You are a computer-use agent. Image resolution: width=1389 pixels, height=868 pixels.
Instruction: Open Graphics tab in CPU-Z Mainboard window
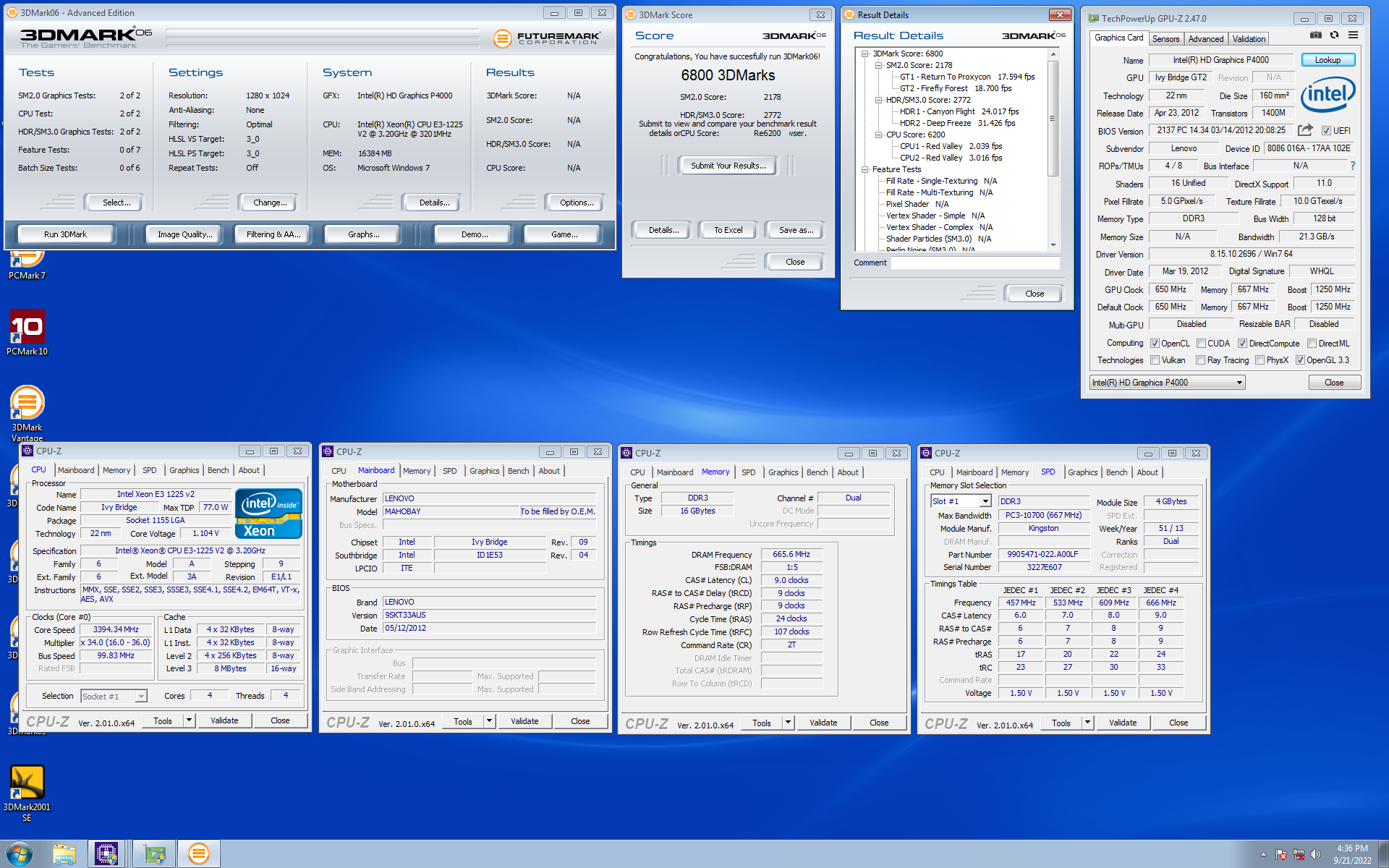(484, 471)
